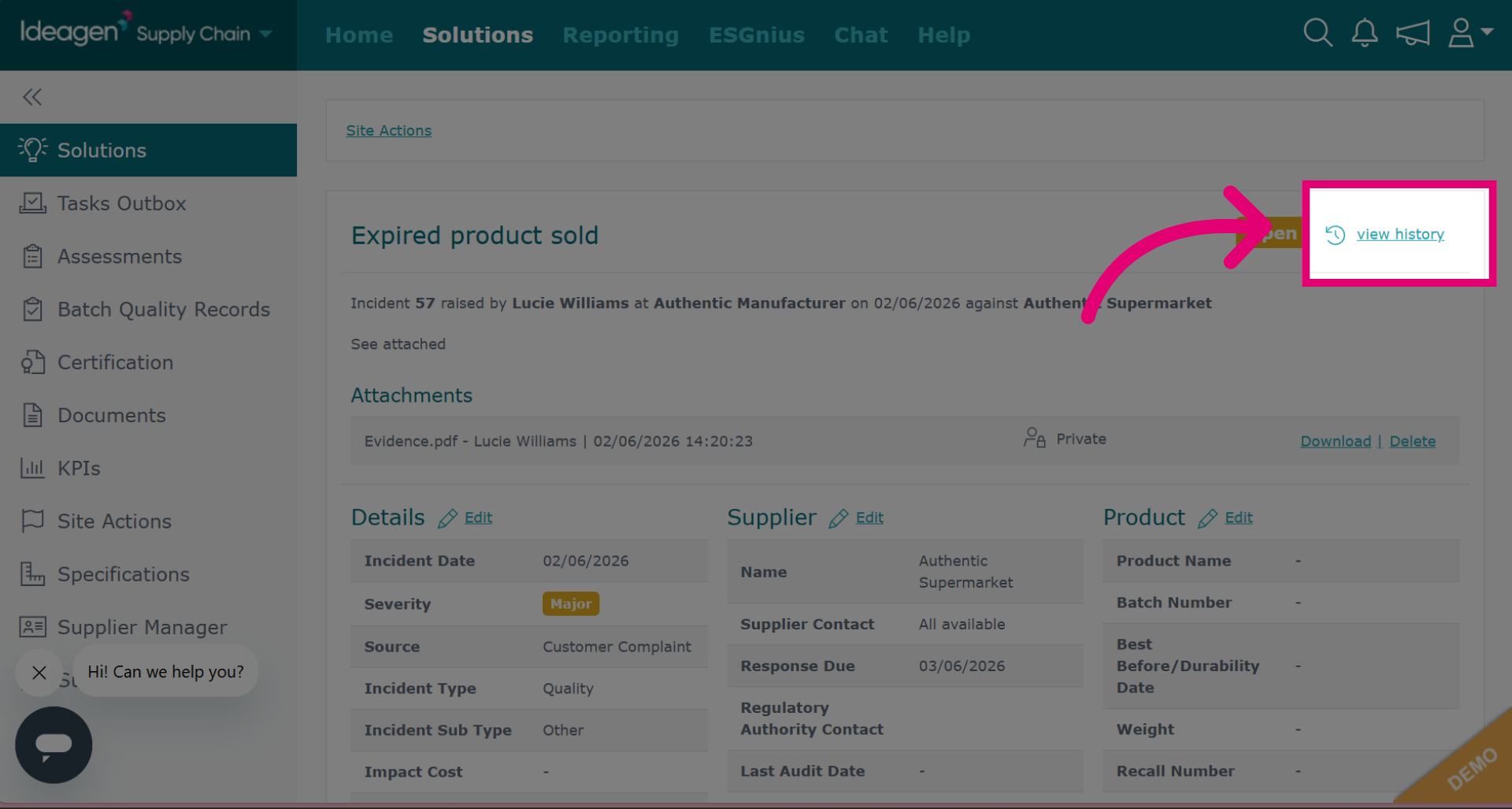This screenshot has height=809, width=1512.
Task: Dismiss the chat help prompt
Action: pos(39,672)
